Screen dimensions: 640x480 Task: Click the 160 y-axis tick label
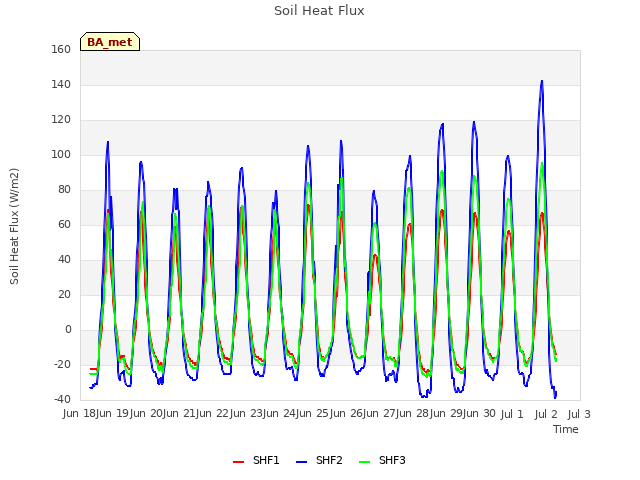point(61,49)
